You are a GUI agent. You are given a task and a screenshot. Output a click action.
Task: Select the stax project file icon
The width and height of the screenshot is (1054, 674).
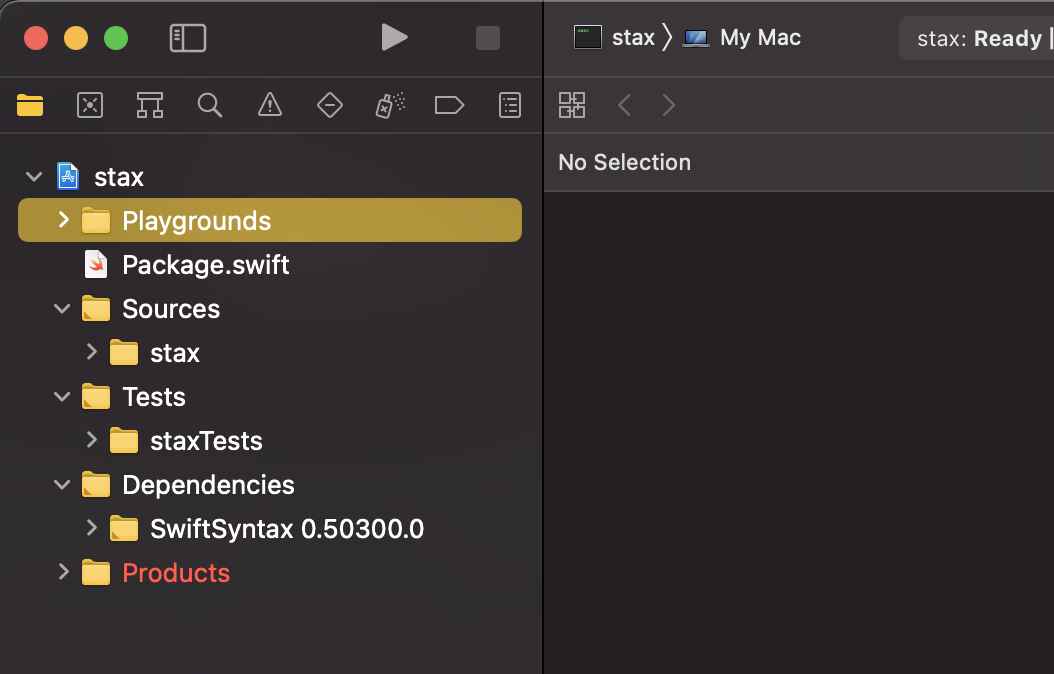coord(68,176)
